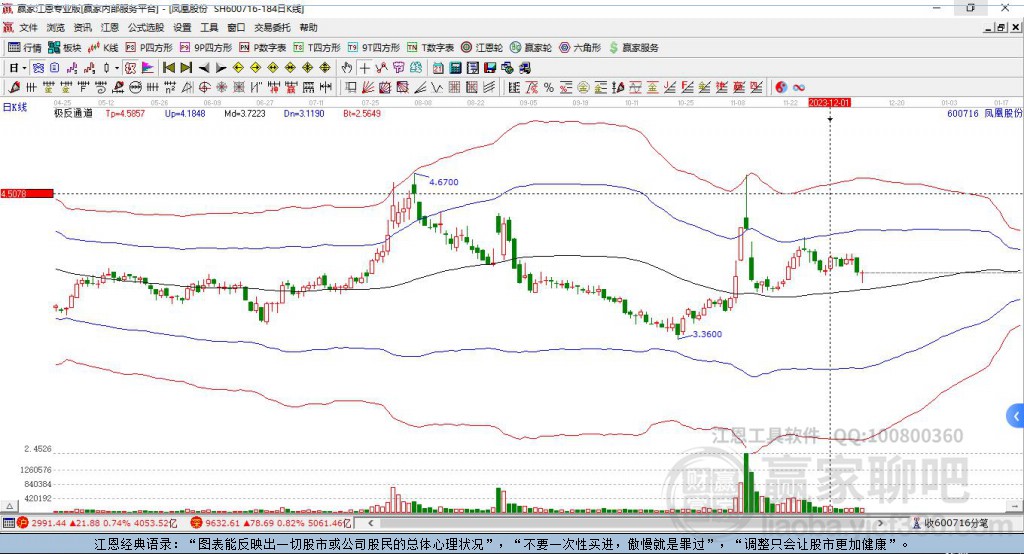Open the 浏览 menu
The height and width of the screenshot is (554, 1024).
pyautogui.click(x=56, y=27)
